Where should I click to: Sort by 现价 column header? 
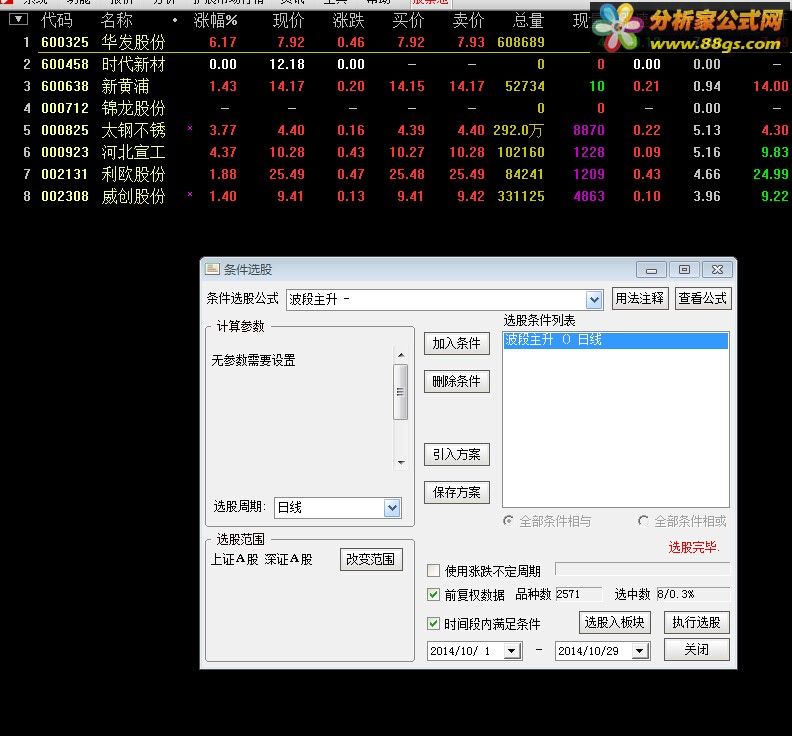tap(288, 20)
